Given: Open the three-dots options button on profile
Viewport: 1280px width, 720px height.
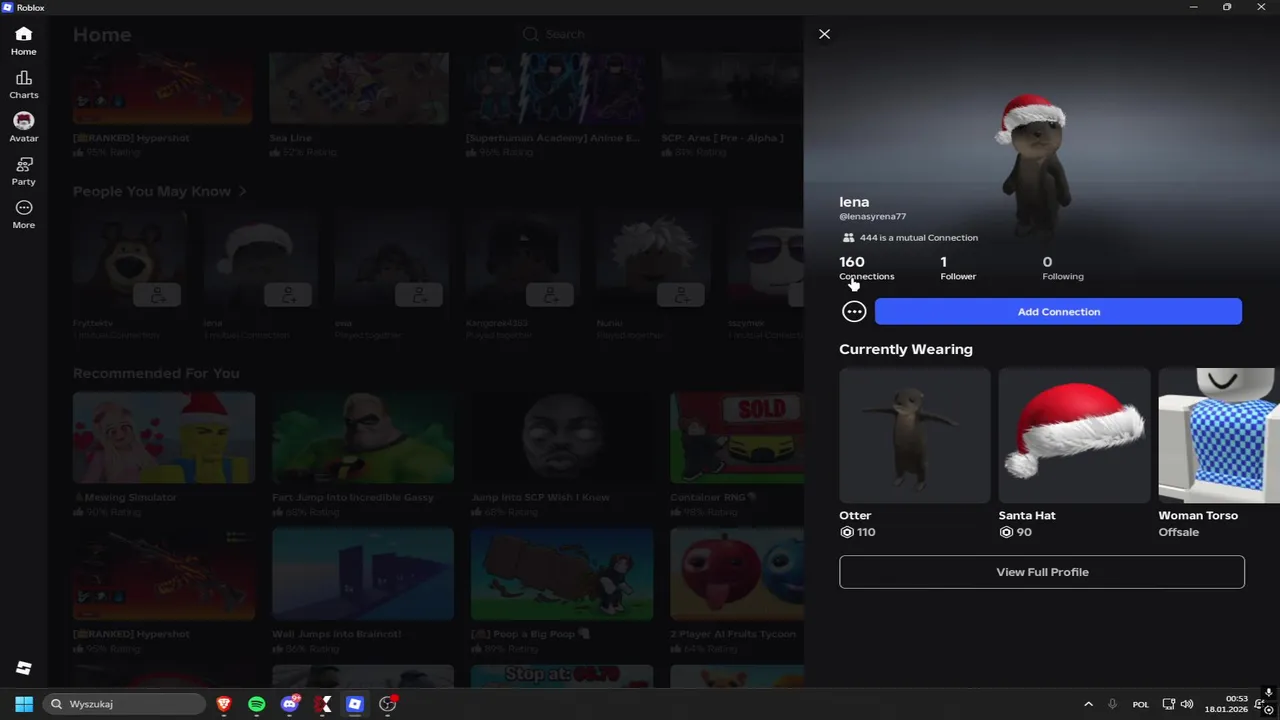Looking at the screenshot, I should tap(854, 312).
